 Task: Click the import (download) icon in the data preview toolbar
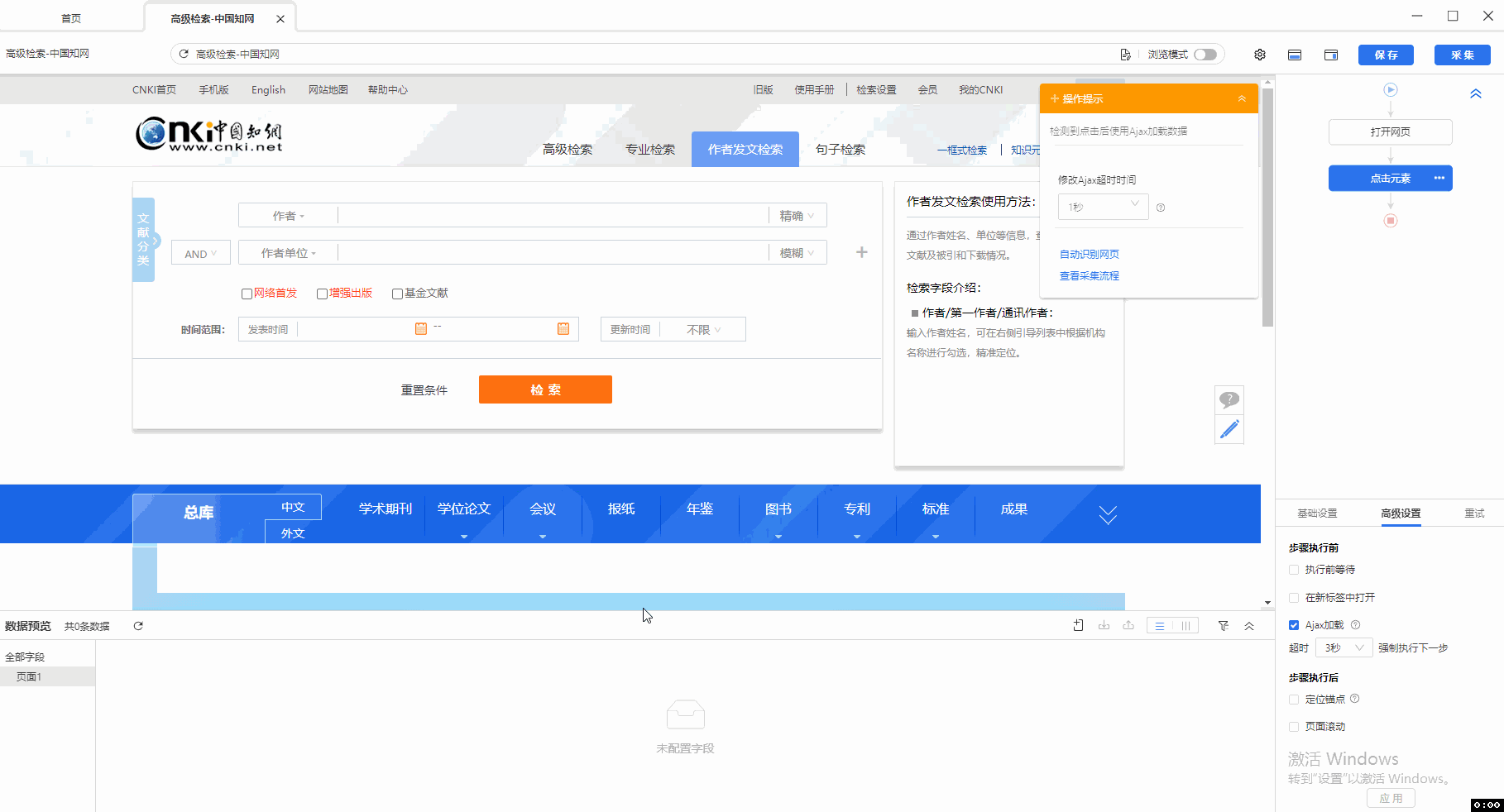tap(1104, 626)
